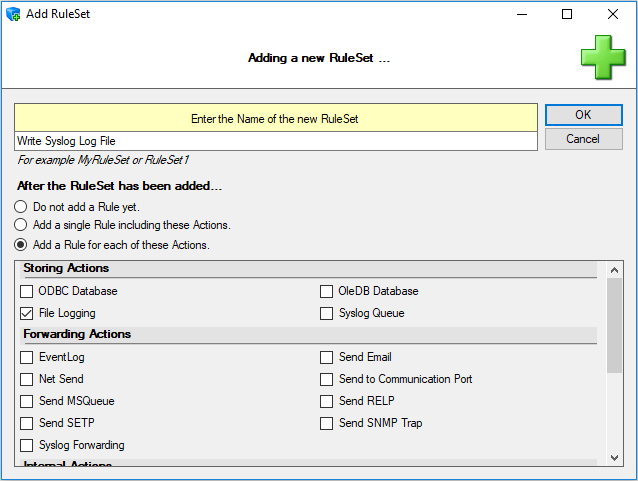The image size is (638, 481).
Task: Cancel adding the new RuleSet
Action: (583, 139)
